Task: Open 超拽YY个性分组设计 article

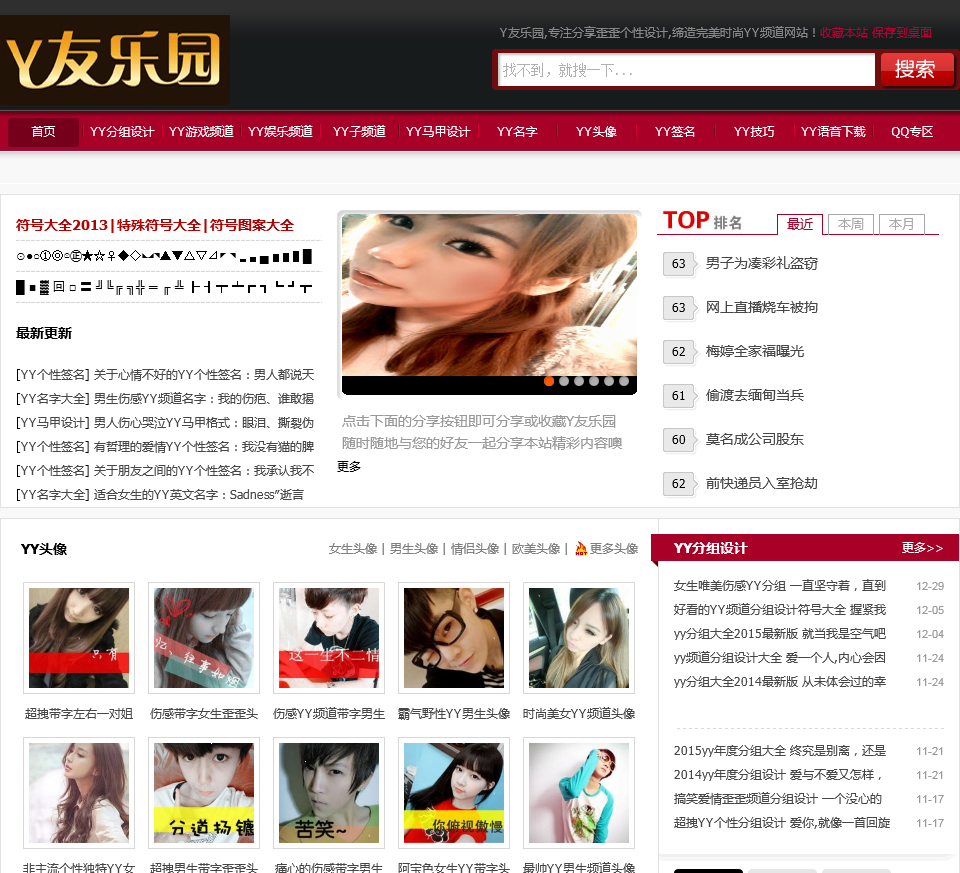Action: pyautogui.click(x=781, y=823)
